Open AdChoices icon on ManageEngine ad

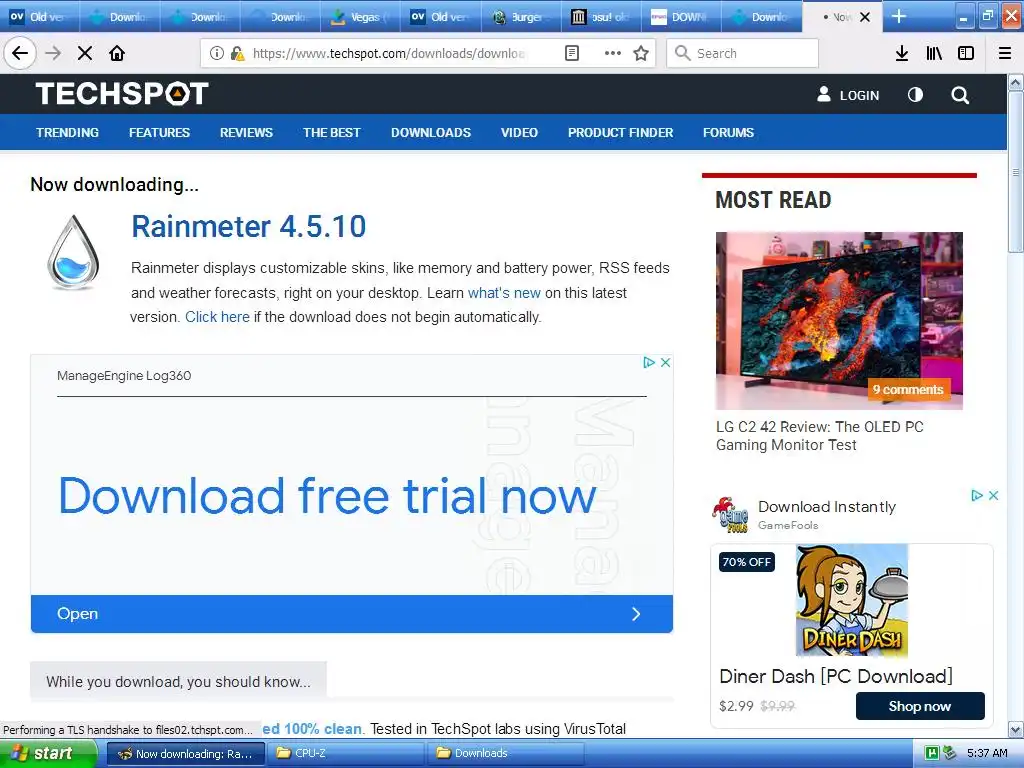coord(648,362)
